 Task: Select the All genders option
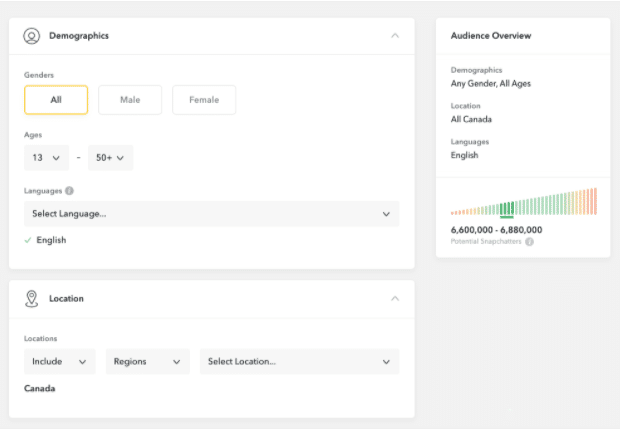pyautogui.click(x=56, y=100)
